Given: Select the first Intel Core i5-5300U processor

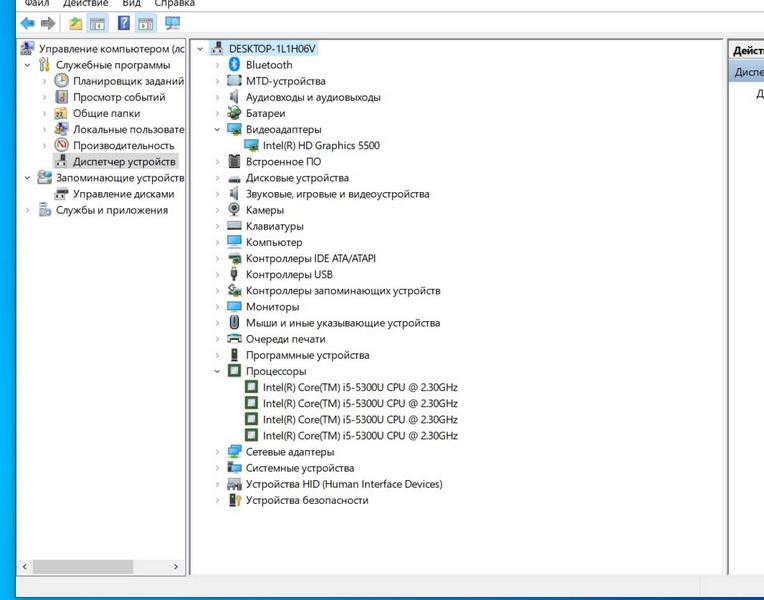Looking at the screenshot, I should (x=359, y=387).
